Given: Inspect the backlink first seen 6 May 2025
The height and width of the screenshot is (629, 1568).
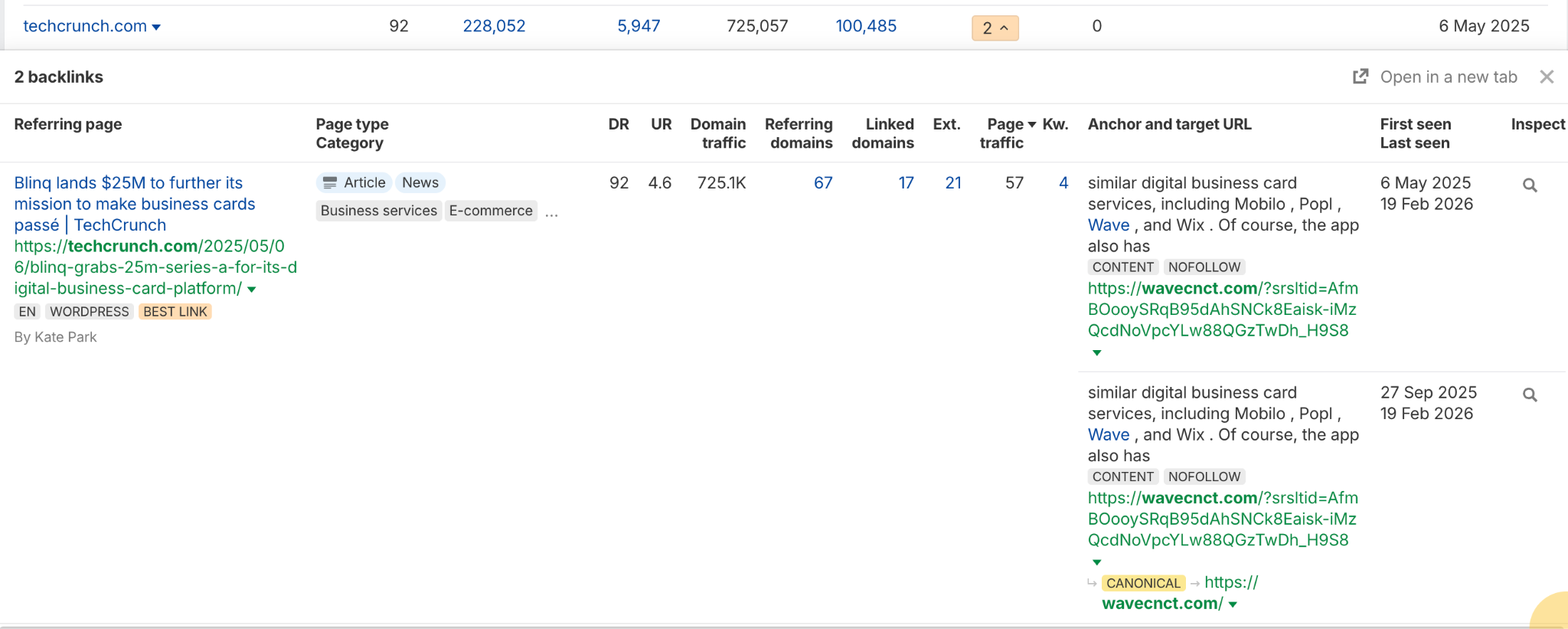Looking at the screenshot, I should (x=1530, y=185).
